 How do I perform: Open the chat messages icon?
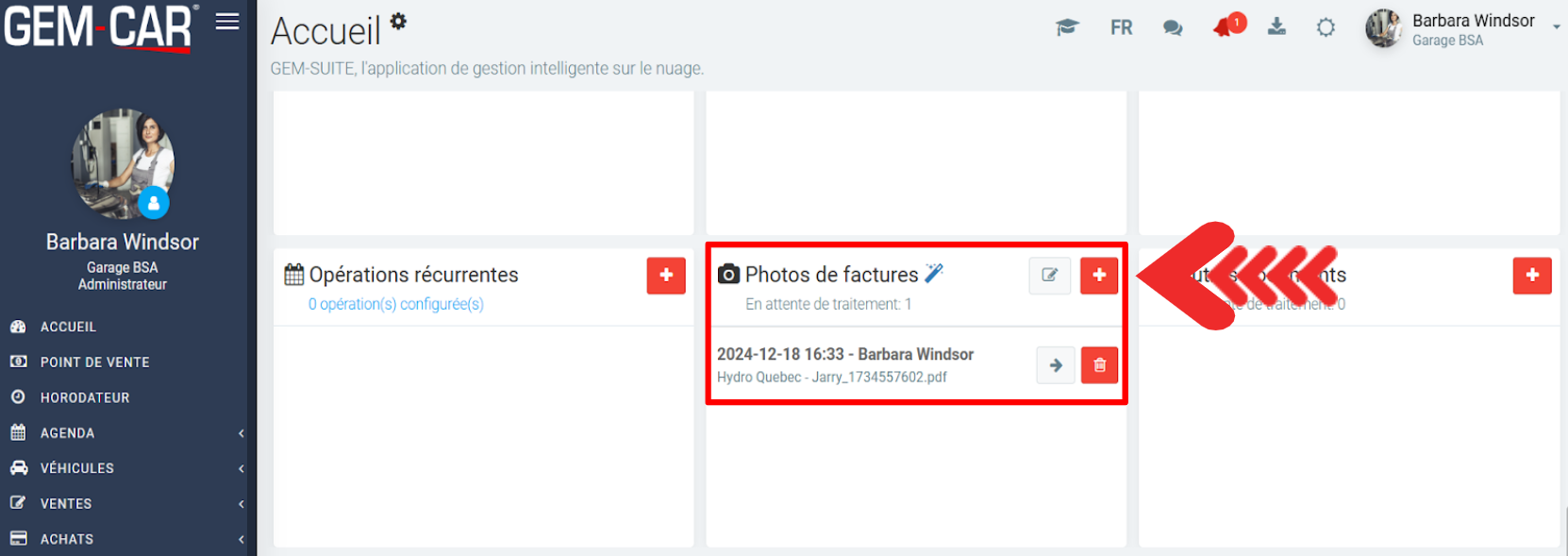pyautogui.click(x=1173, y=28)
